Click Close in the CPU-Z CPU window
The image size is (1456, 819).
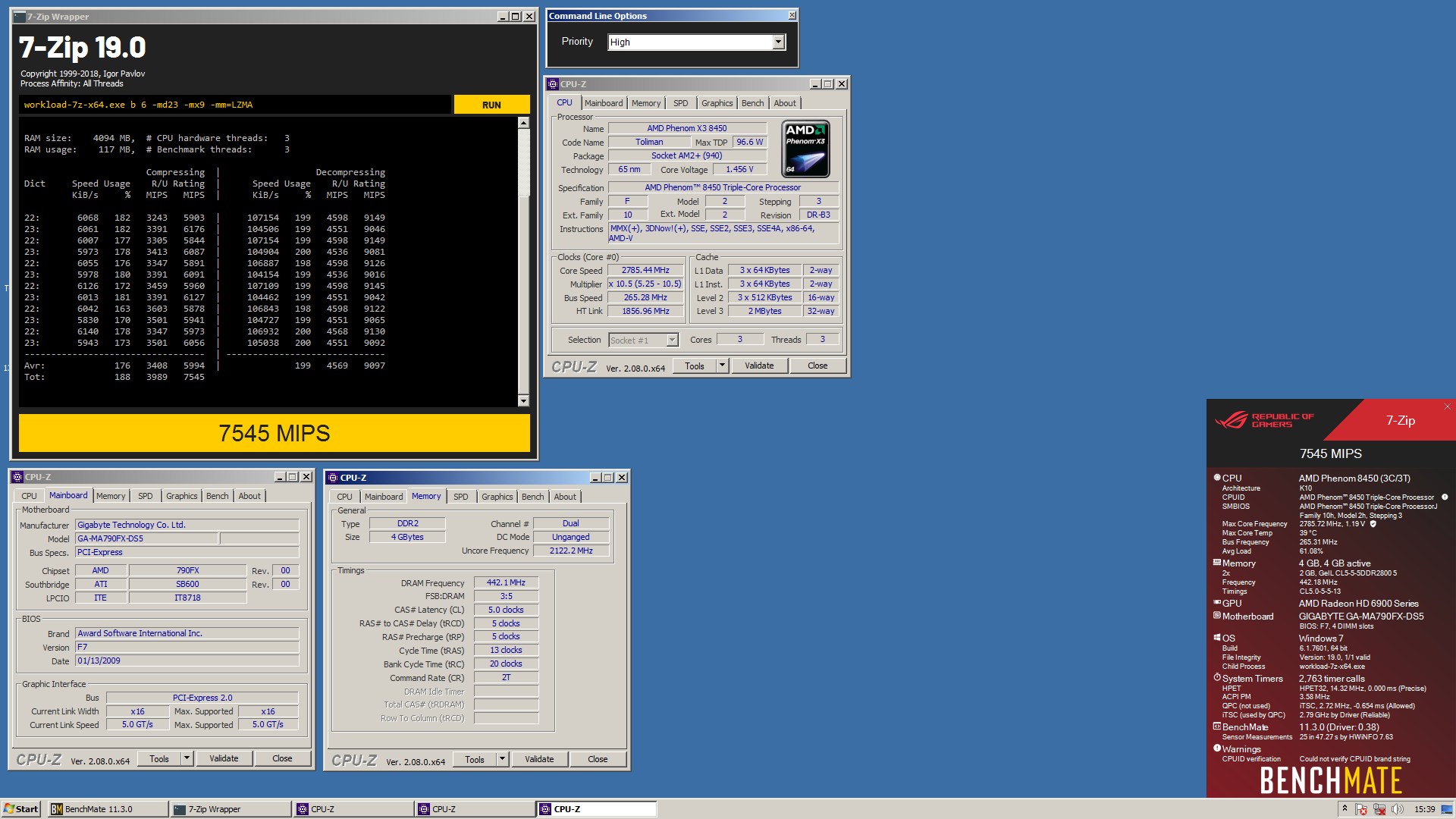click(817, 366)
